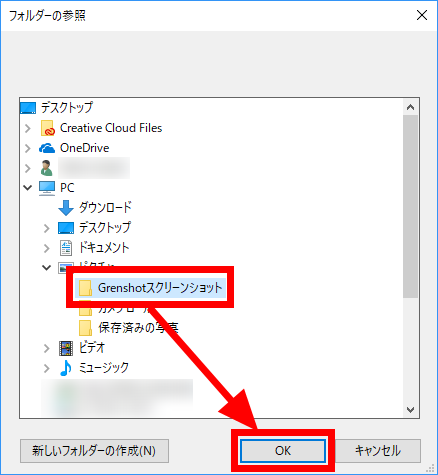Select the blue download arrow icon
The width and height of the screenshot is (438, 475).
click(66, 208)
